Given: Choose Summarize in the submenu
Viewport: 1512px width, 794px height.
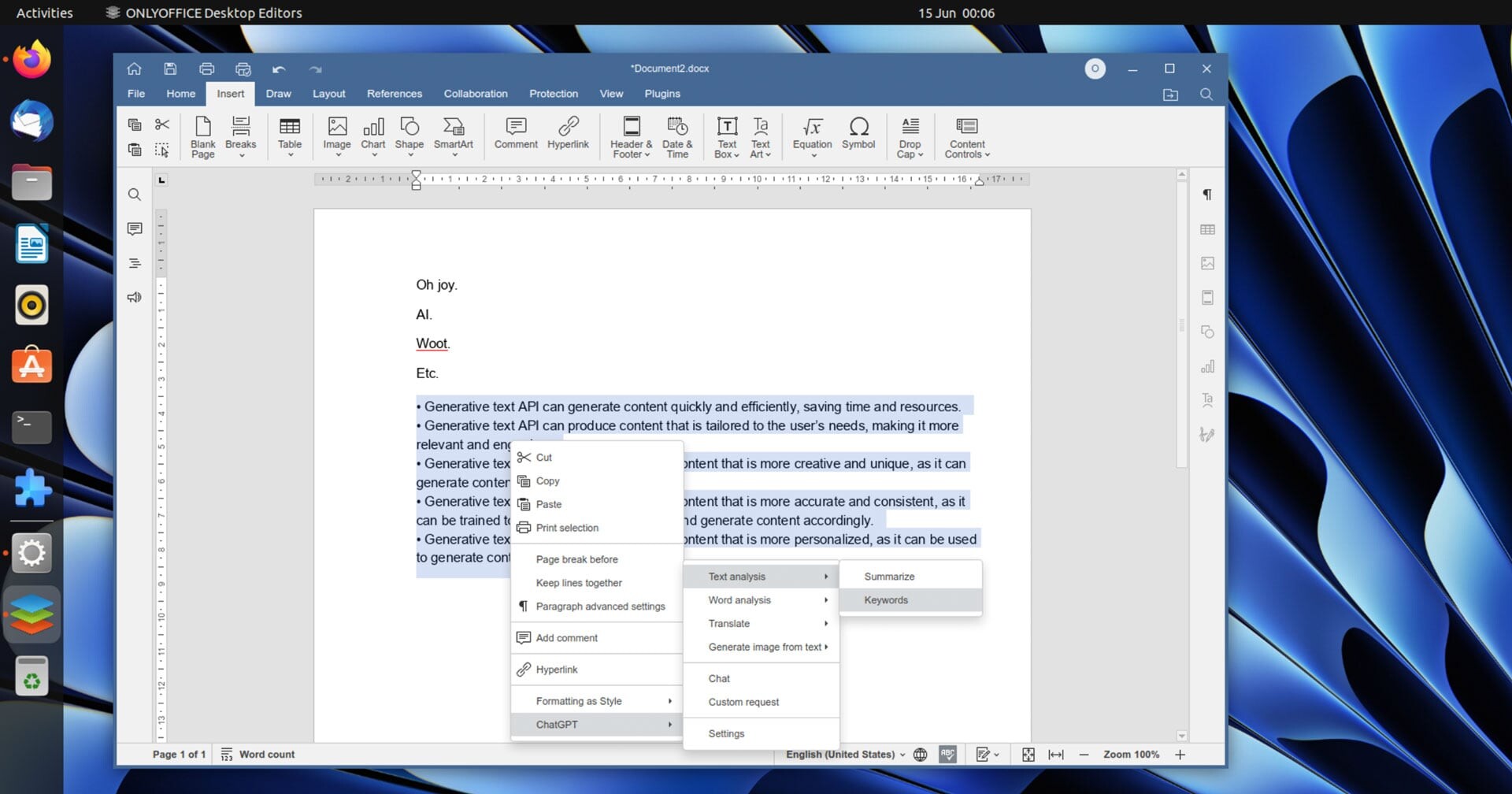Looking at the screenshot, I should click(x=889, y=577).
